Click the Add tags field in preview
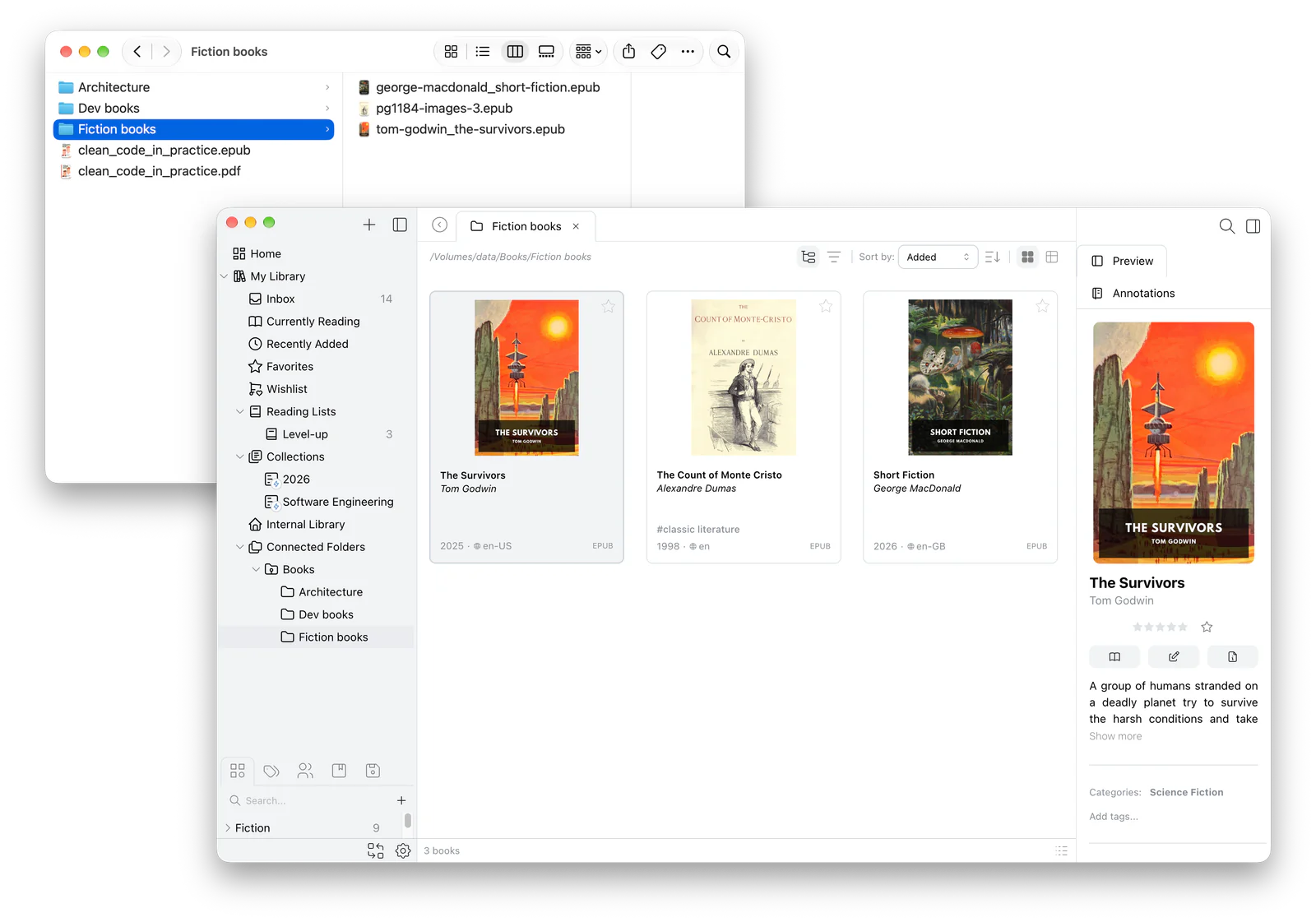1316x922 pixels. 1114,817
